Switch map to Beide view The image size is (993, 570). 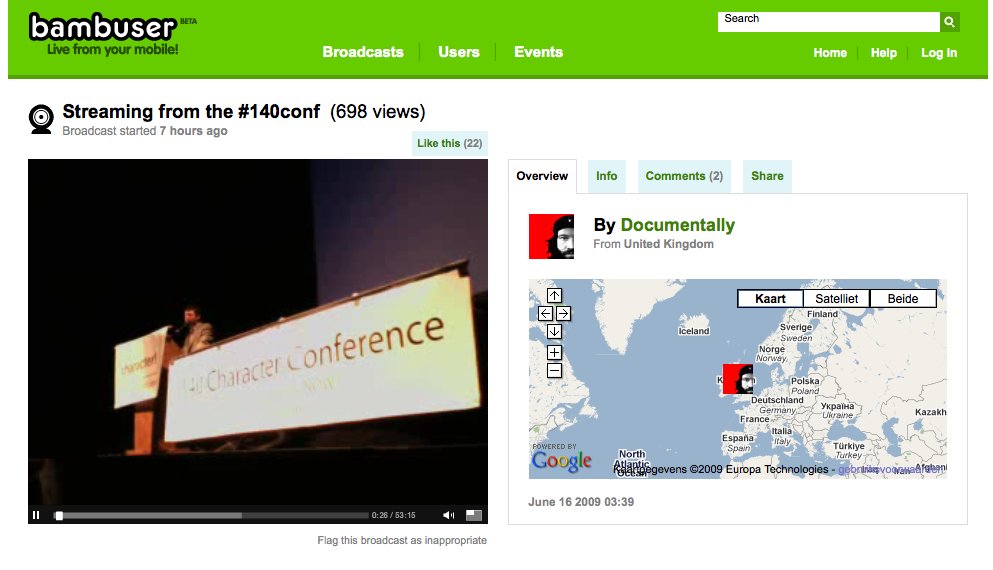902,298
